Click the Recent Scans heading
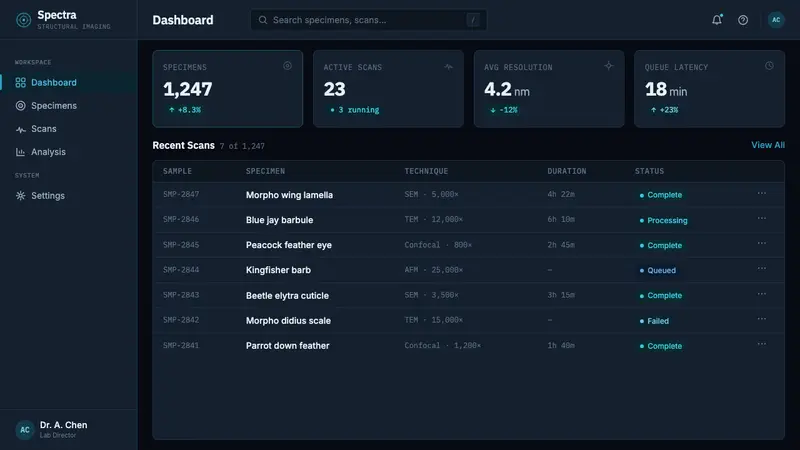Image resolution: width=800 pixels, height=450 pixels. point(184,145)
